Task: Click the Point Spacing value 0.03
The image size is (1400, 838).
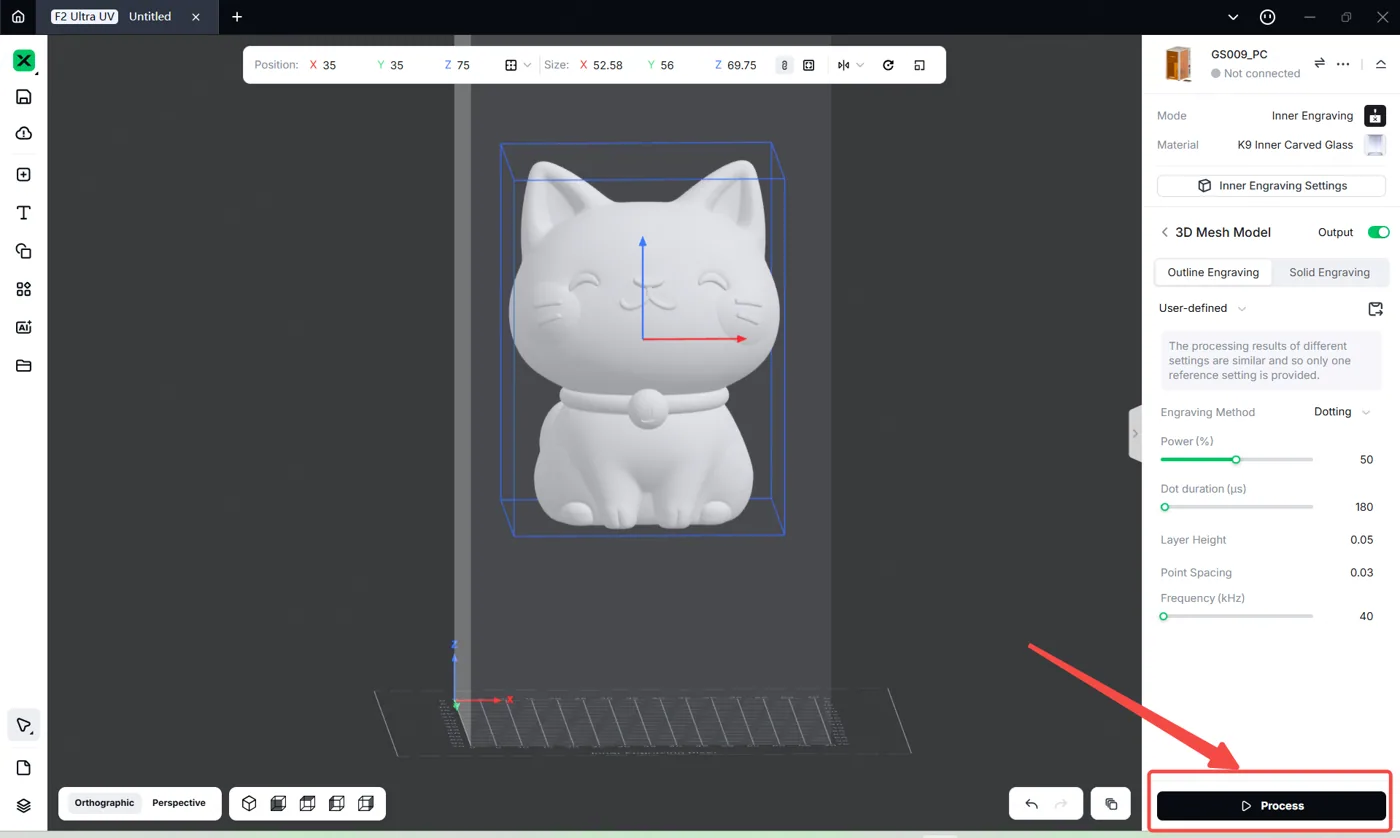Action: [x=1361, y=573]
